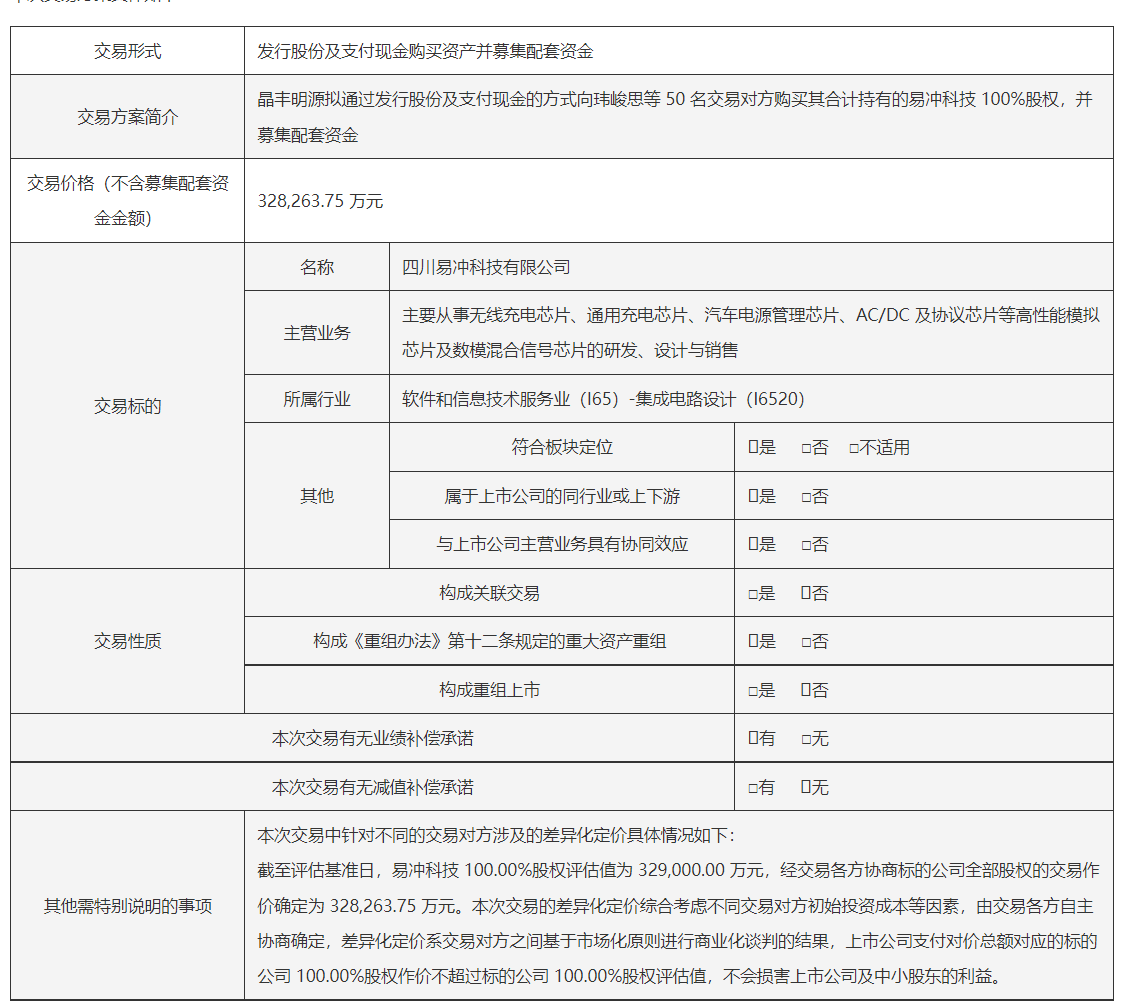Click the 本次交易有无减值补偿承诺 label
1128x1007 pixels.
pyautogui.click(x=373, y=788)
